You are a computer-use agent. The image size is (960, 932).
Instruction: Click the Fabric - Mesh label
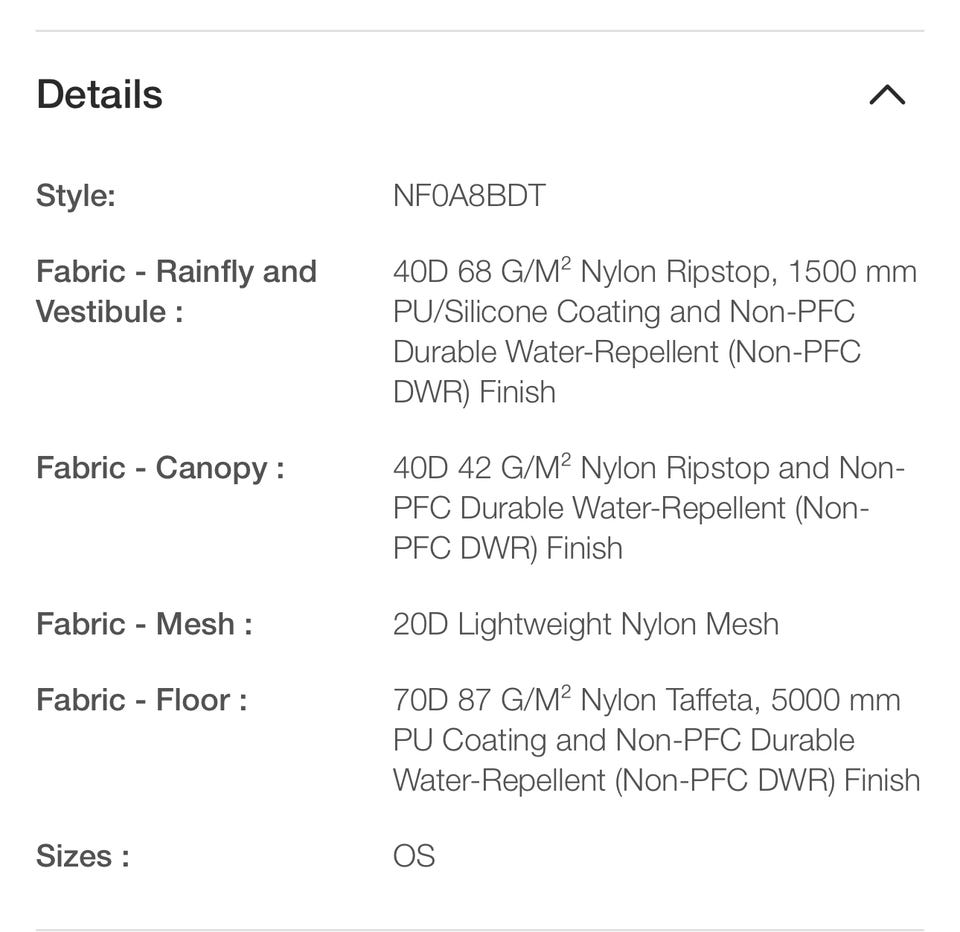click(144, 624)
